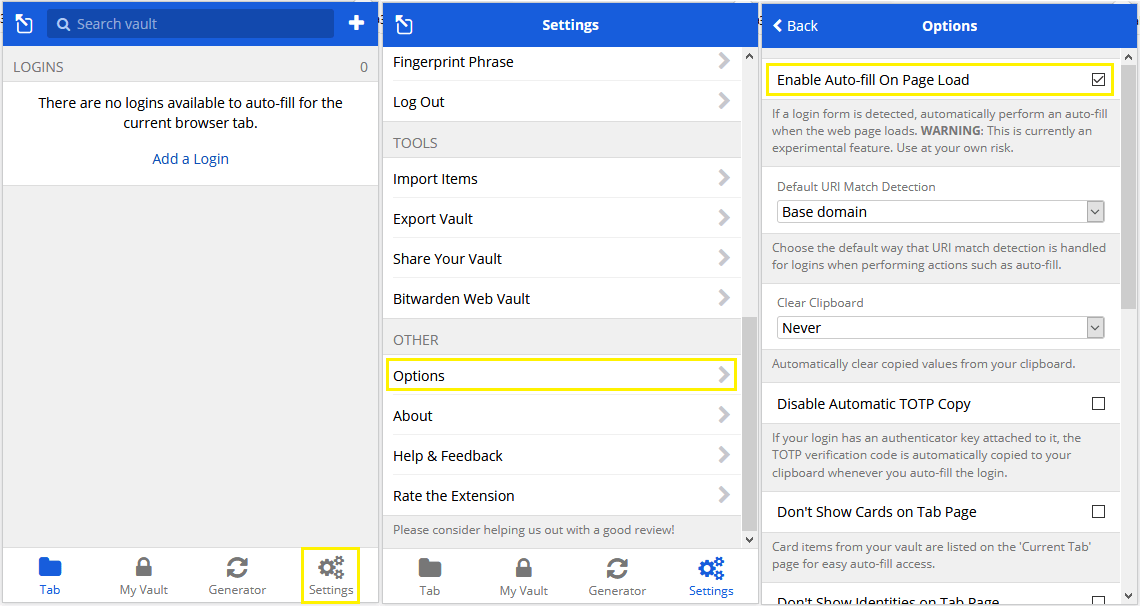Enable Don't Show Cards on Tab Page
Image resolution: width=1140 pixels, height=606 pixels.
[x=1098, y=512]
